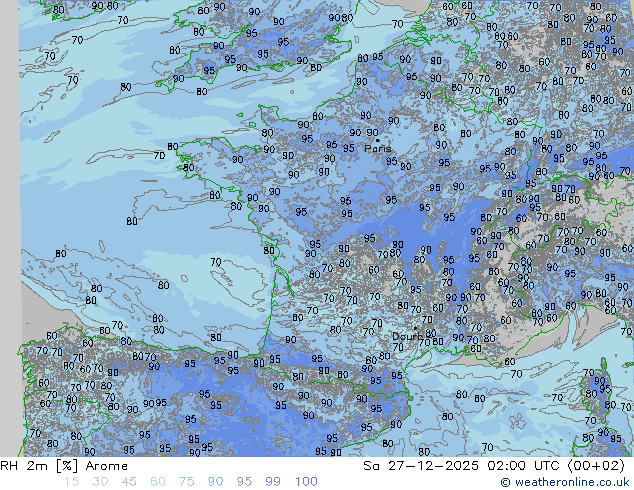Click the city label beginning with Dourb
Screen dimensions: 634x490
coord(408,336)
